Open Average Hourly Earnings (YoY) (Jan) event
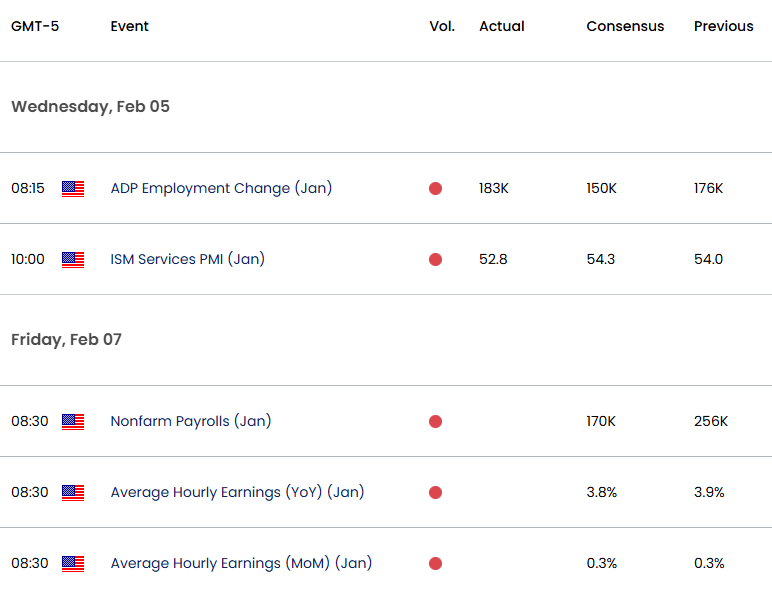Image resolution: width=772 pixels, height=590 pixels. coord(237,492)
